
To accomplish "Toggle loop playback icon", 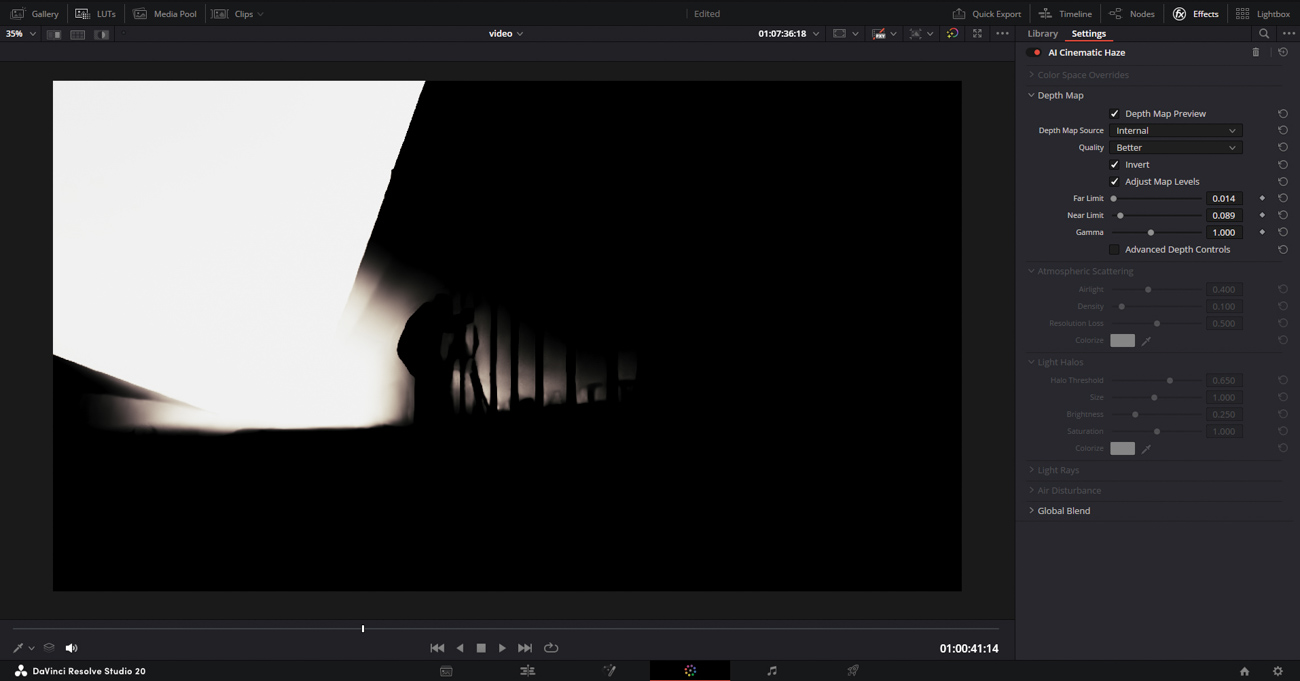I will click(551, 648).
